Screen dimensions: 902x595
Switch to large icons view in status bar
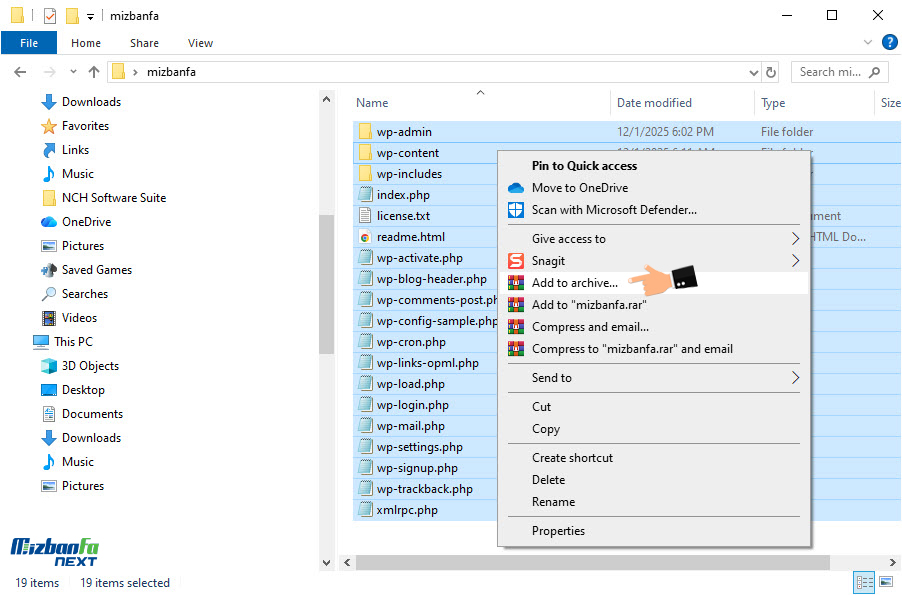(x=885, y=582)
